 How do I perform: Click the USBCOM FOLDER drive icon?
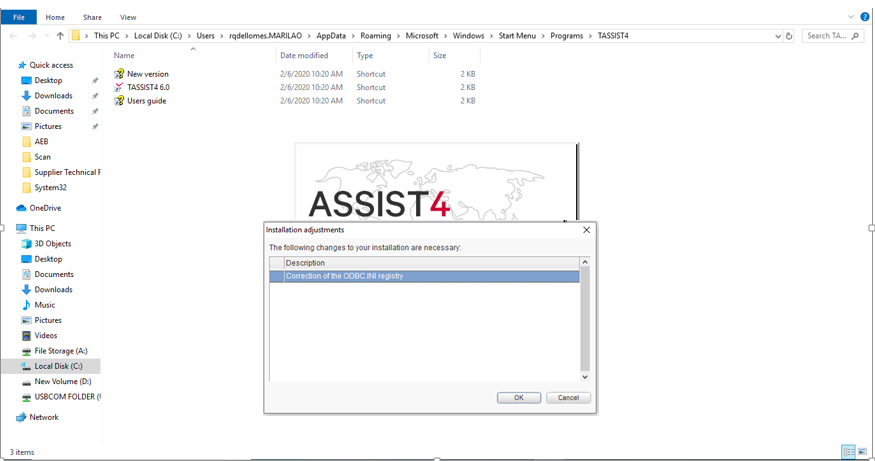[x=26, y=397]
